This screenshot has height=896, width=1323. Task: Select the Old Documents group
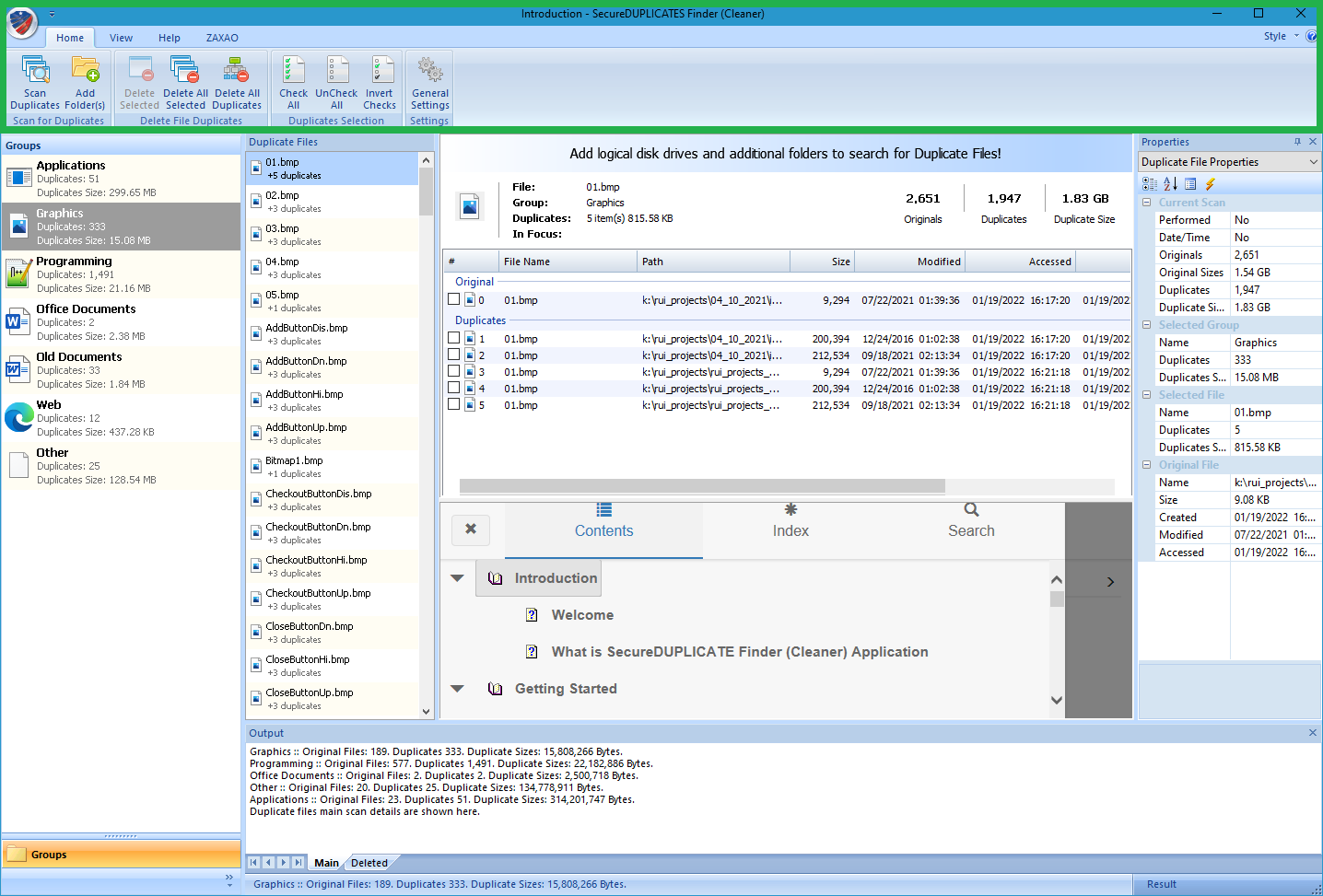(x=121, y=370)
